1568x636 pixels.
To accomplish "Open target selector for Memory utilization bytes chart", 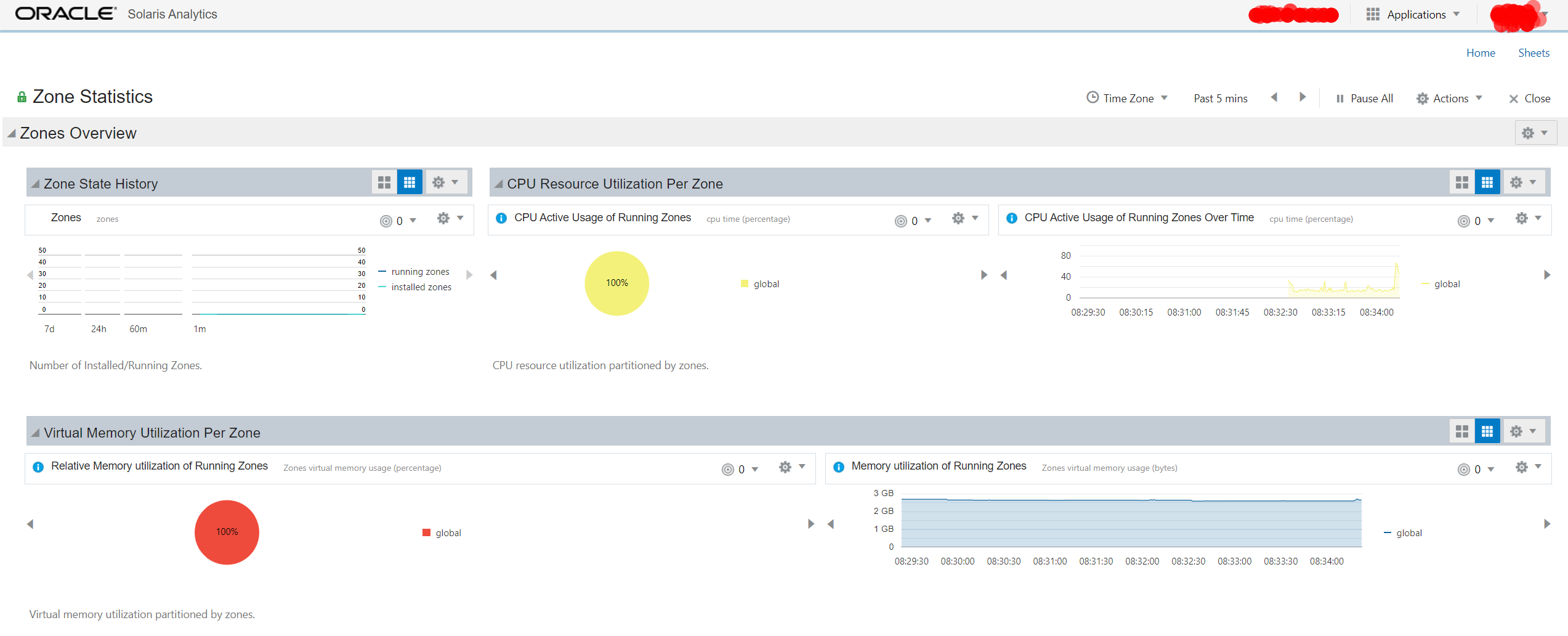I will click(1476, 470).
